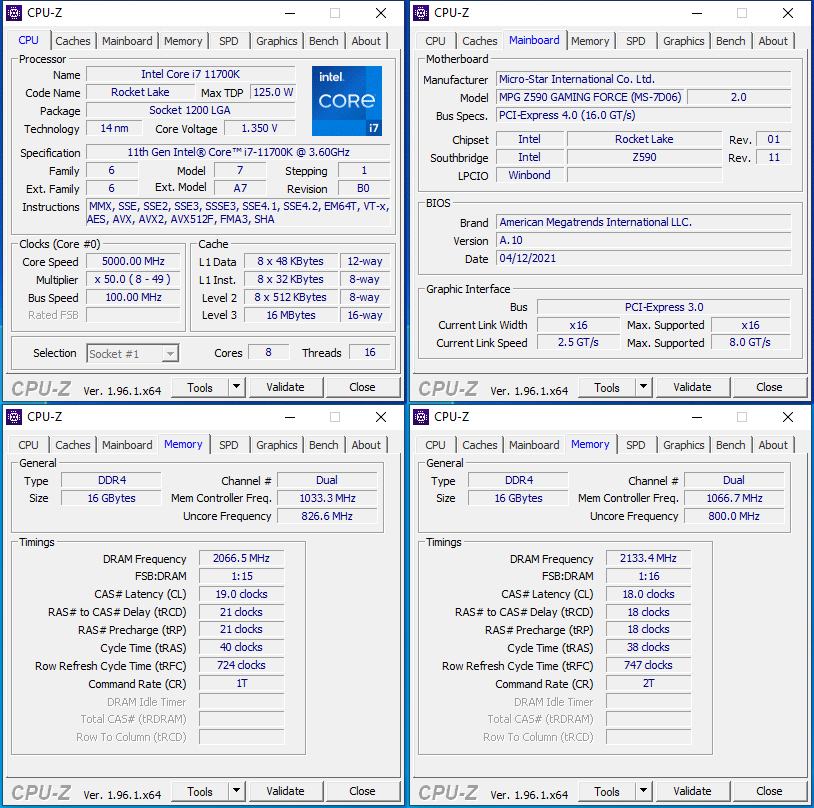Image resolution: width=814 pixels, height=808 pixels.
Task: Select CPU tab in the 2066.5 MHz Memory window
Action: tap(28, 445)
